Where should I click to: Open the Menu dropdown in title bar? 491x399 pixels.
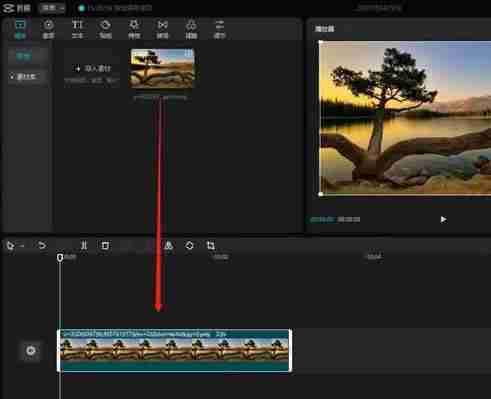coord(52,8)
